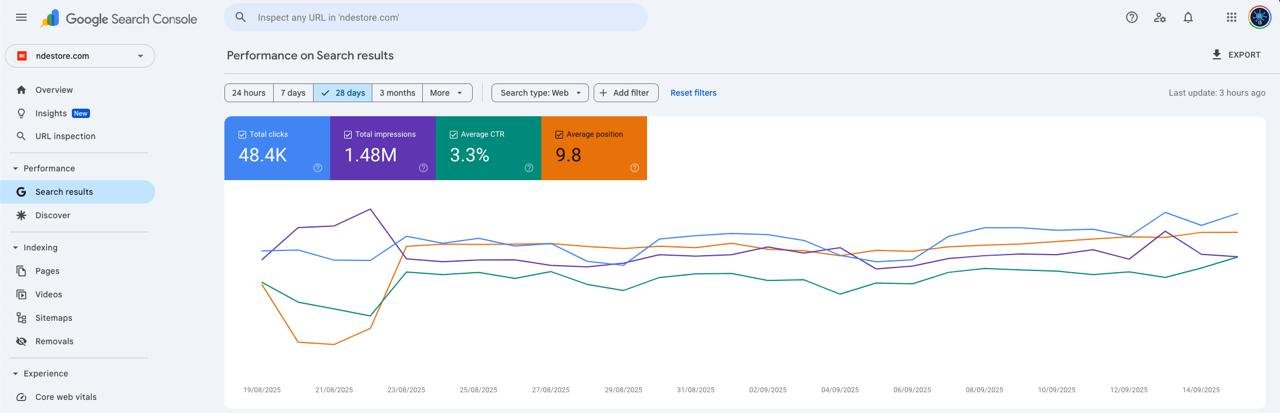This screenshot has width=1280, height=413.
Task: Click the Reset filters link
Action: [x=693, y=93]
